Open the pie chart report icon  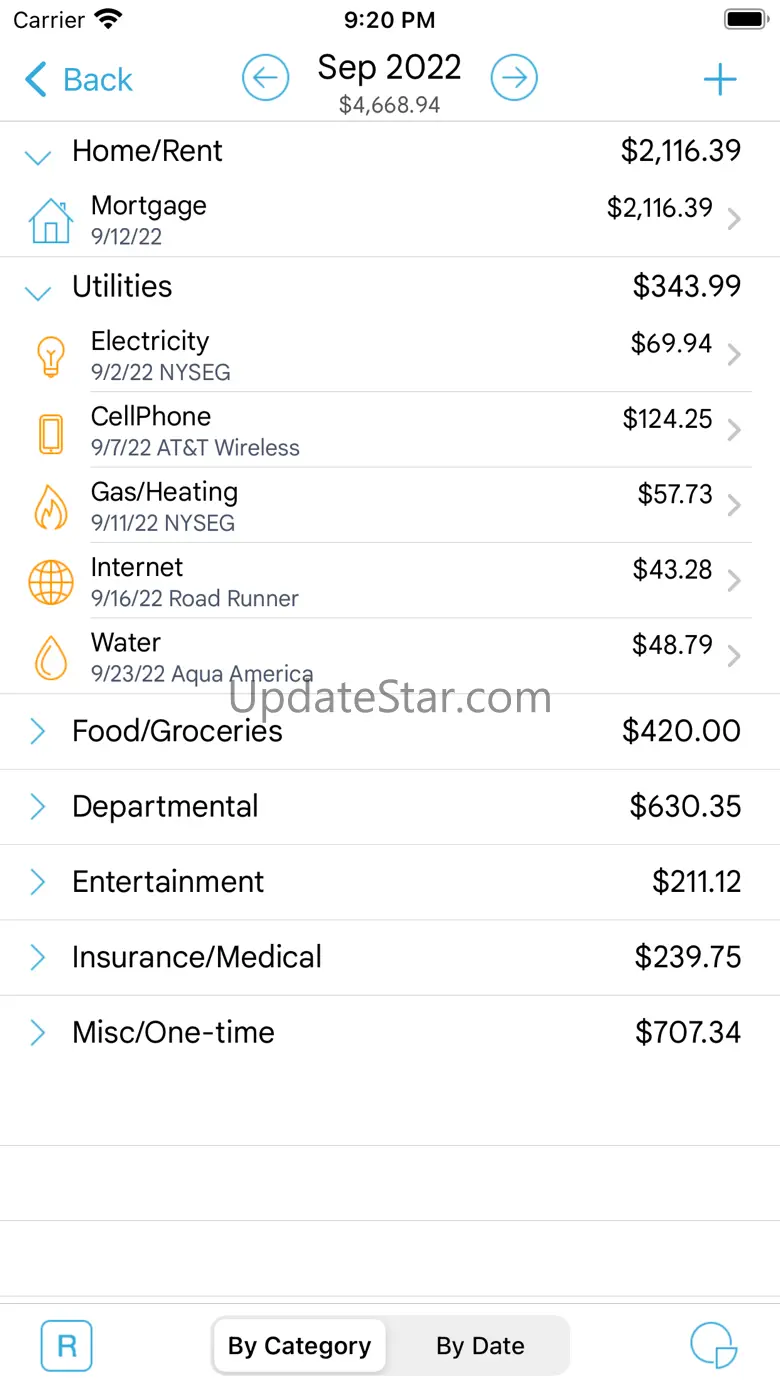[713, 1346]
